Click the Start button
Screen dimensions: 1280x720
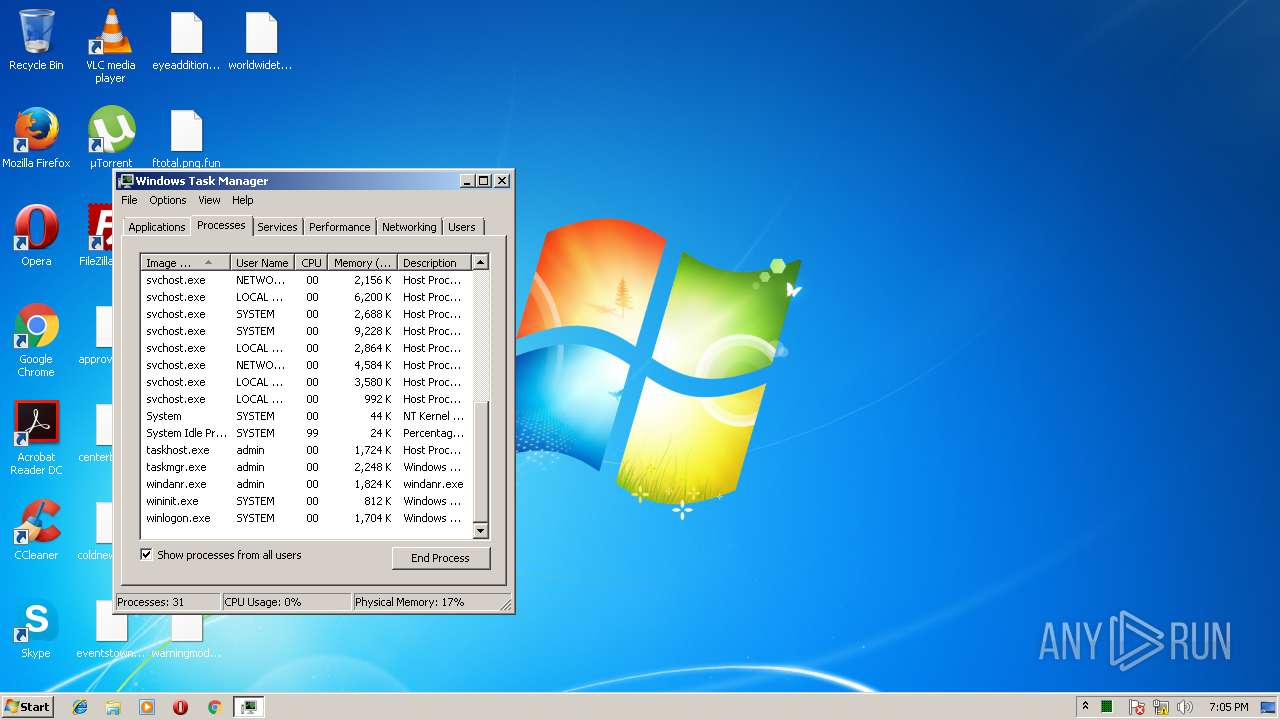27,707
